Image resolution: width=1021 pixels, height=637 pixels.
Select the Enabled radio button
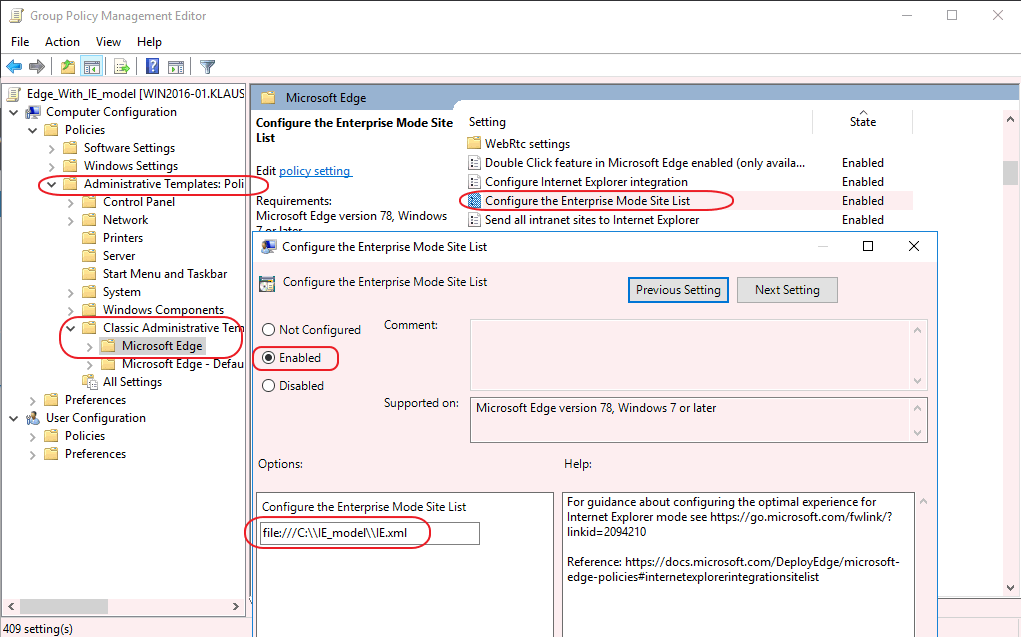pyautogui.click(x=269, y=358)
